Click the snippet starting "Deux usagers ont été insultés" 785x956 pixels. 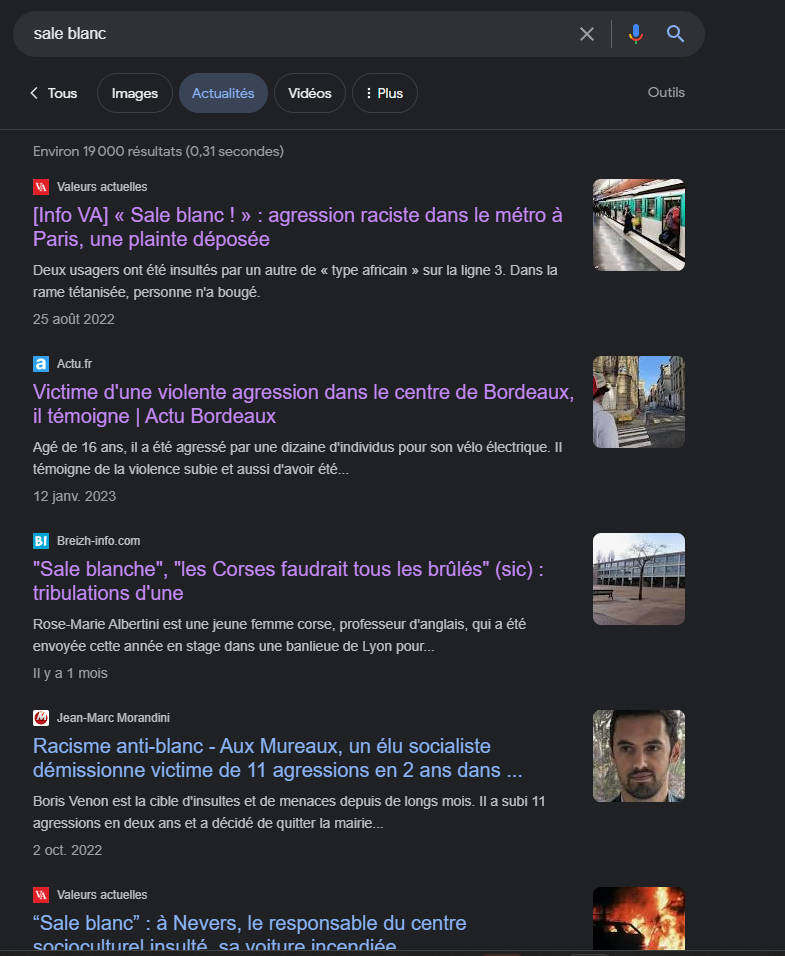click(295, 281)
